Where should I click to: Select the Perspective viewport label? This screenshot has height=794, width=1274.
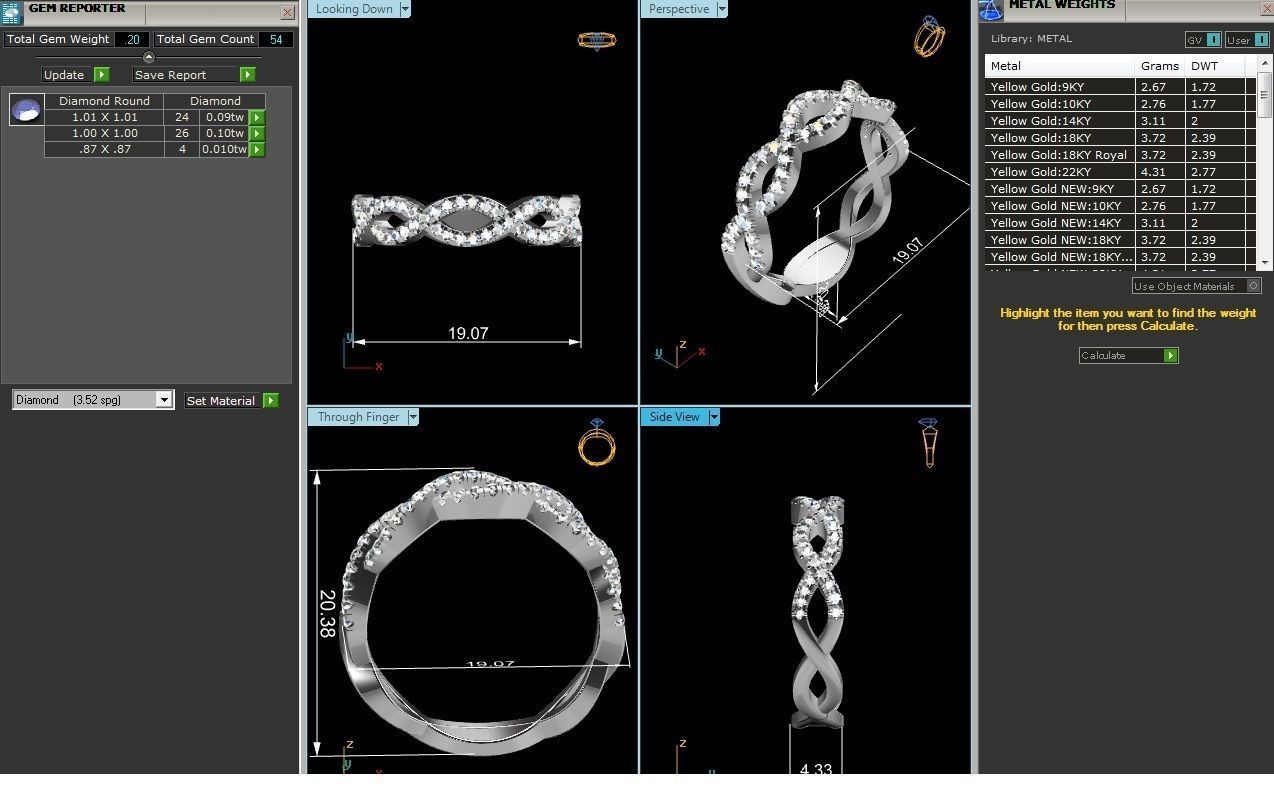coord(679,9)
